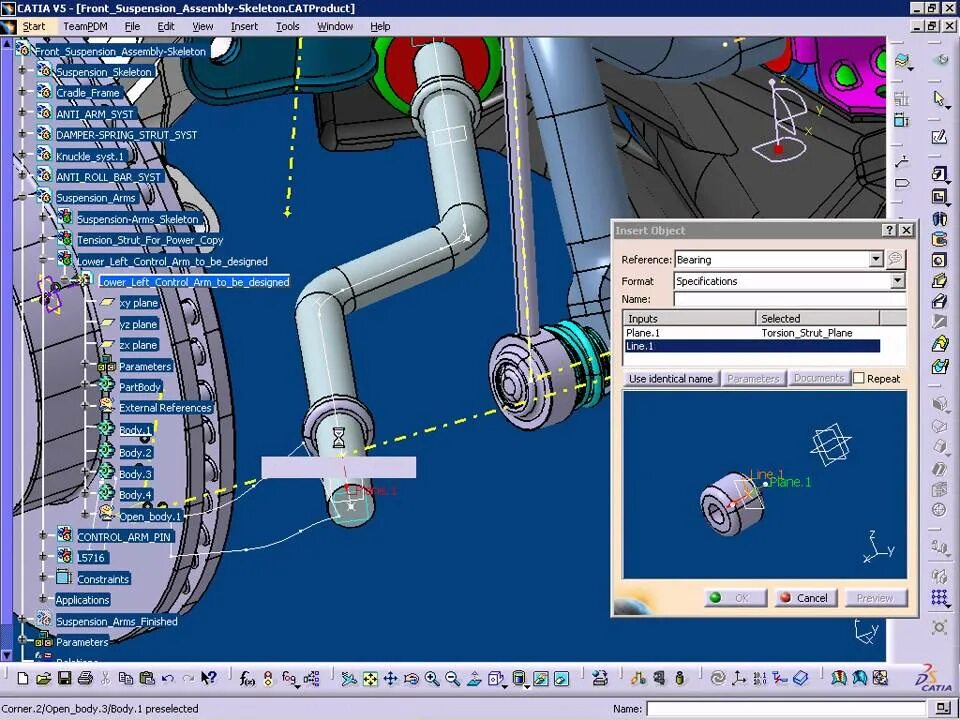Activate the Select arrow tool
This screenshot has height=720, width=960.
[x=939, y=99]
